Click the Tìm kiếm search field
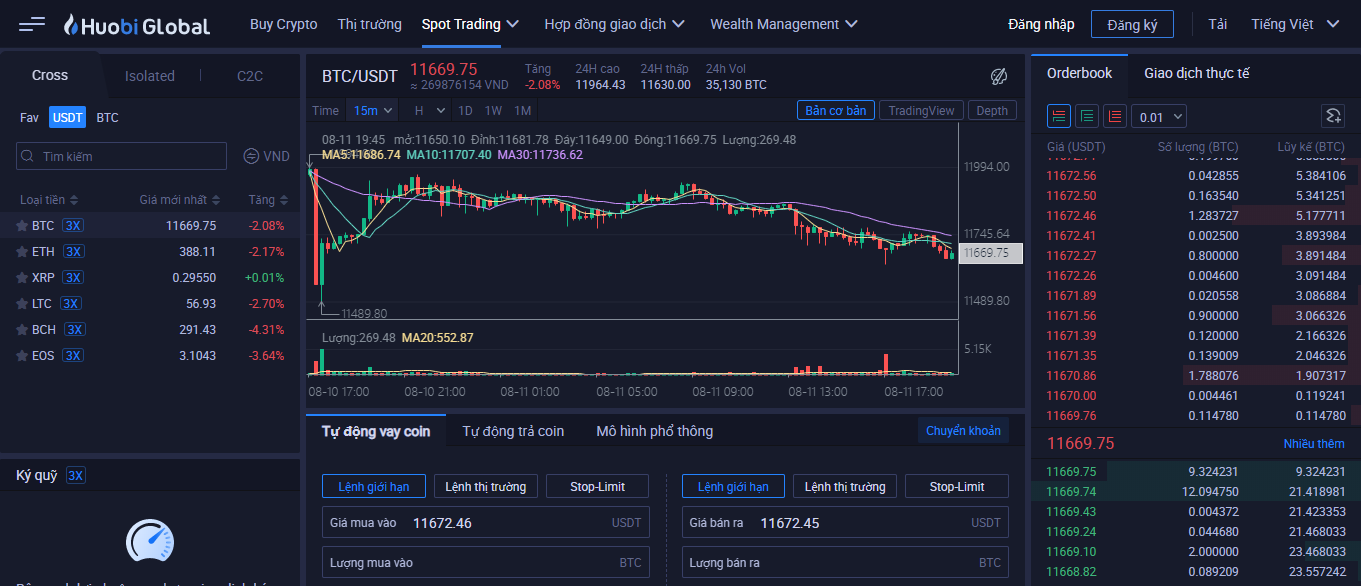Screen dimensions: 1361x586 [125, 157]
